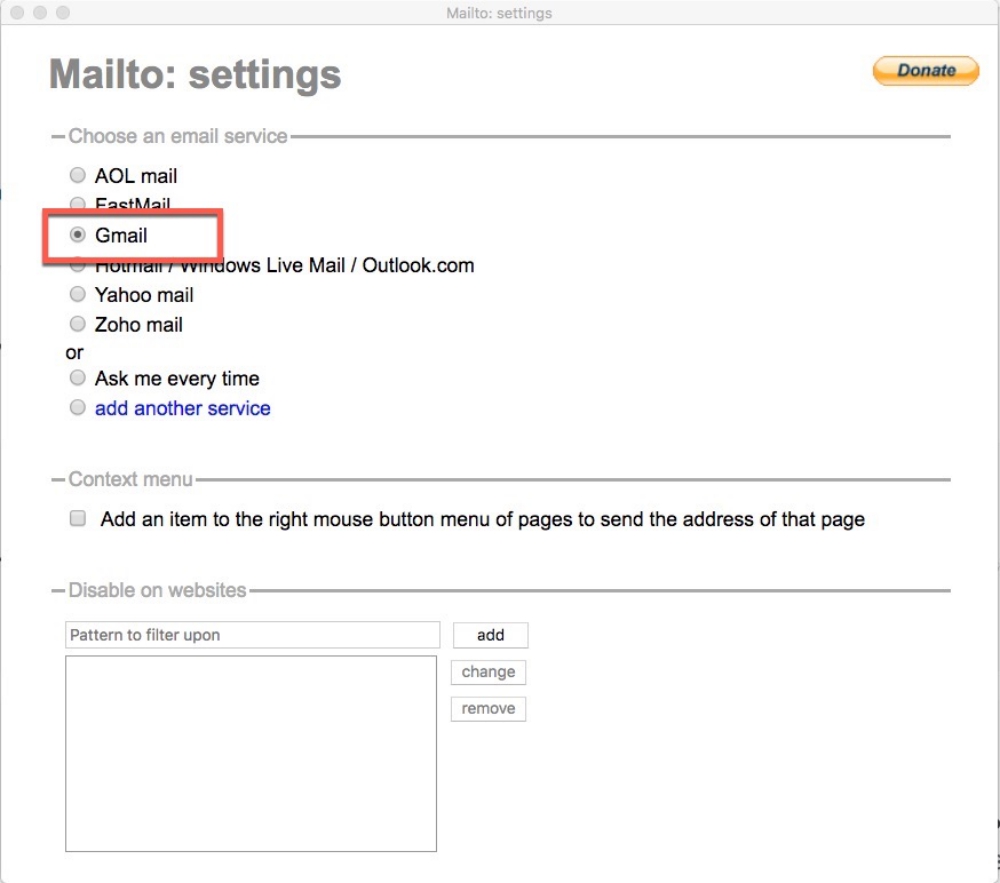Click inside the disabled websites list box
This screenshot has width=1000, height=883.
tap(251, 753)
